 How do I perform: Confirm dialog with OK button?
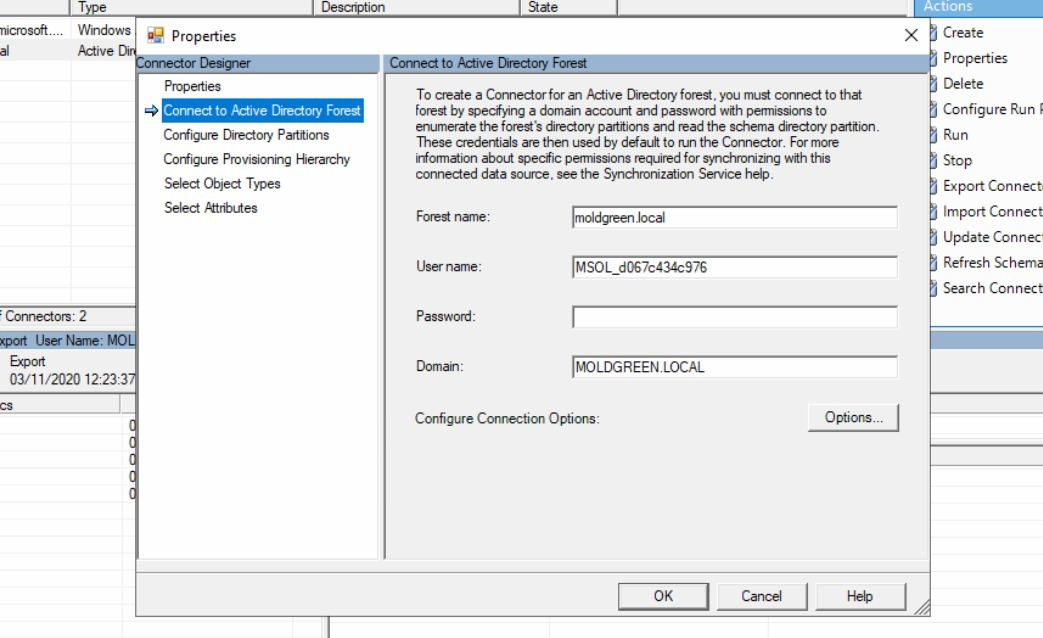[663, 596]
